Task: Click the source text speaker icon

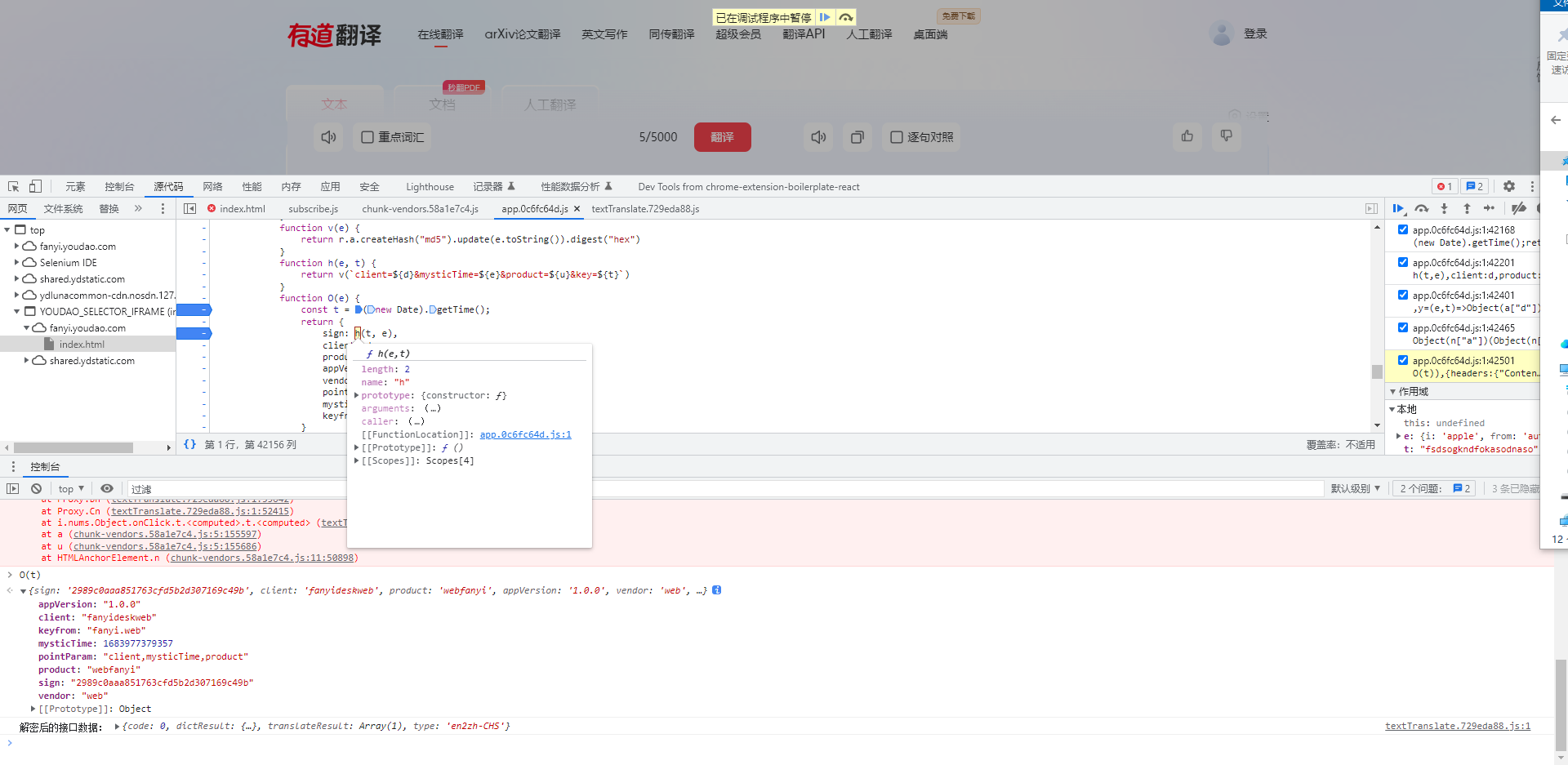Action: pyautogui.click(x=328, y=137)
